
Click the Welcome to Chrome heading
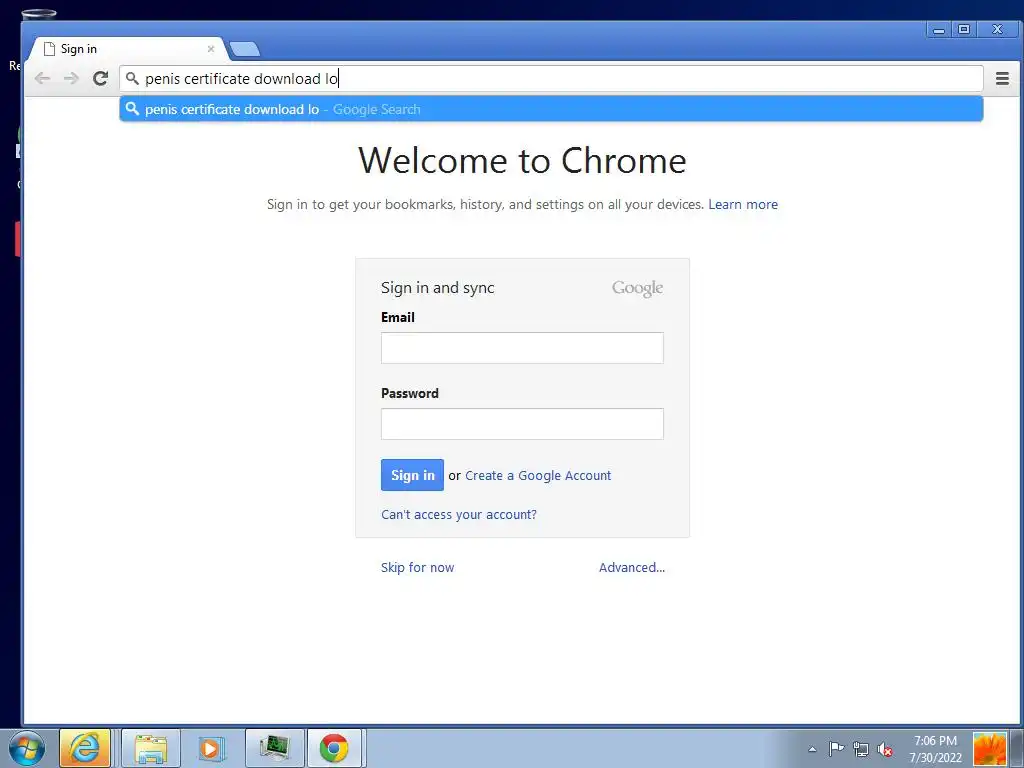click(522, 161)
